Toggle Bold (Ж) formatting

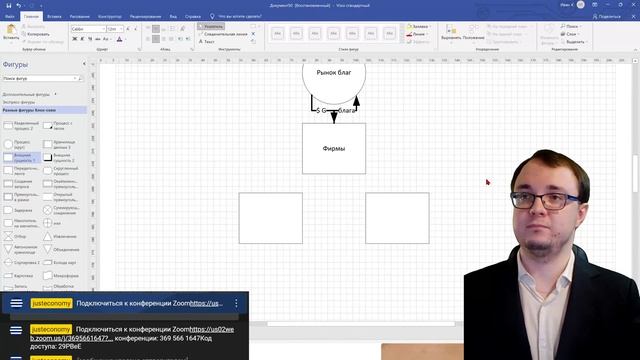(x=75, y=39)
